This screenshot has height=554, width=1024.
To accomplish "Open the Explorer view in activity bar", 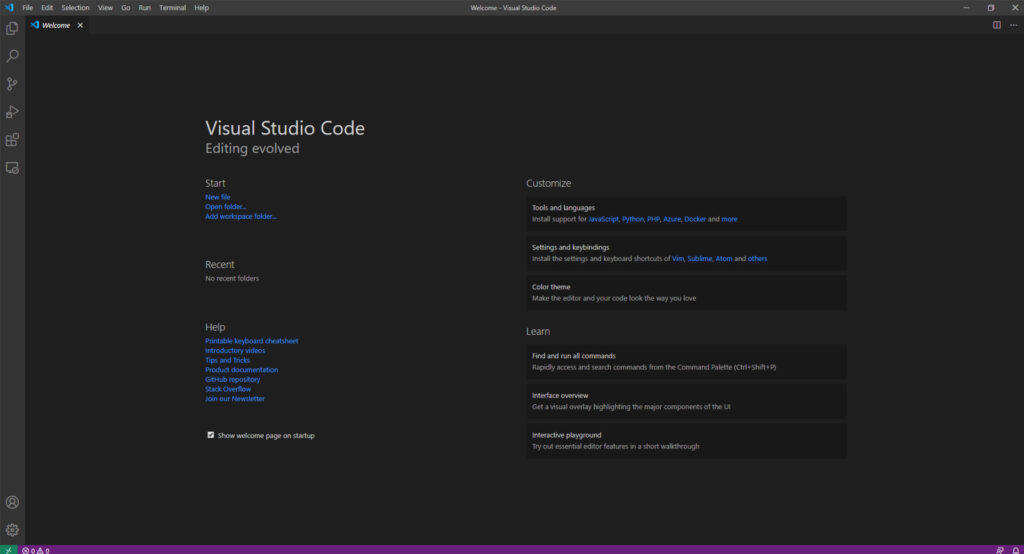I will (x=12, y=28).
